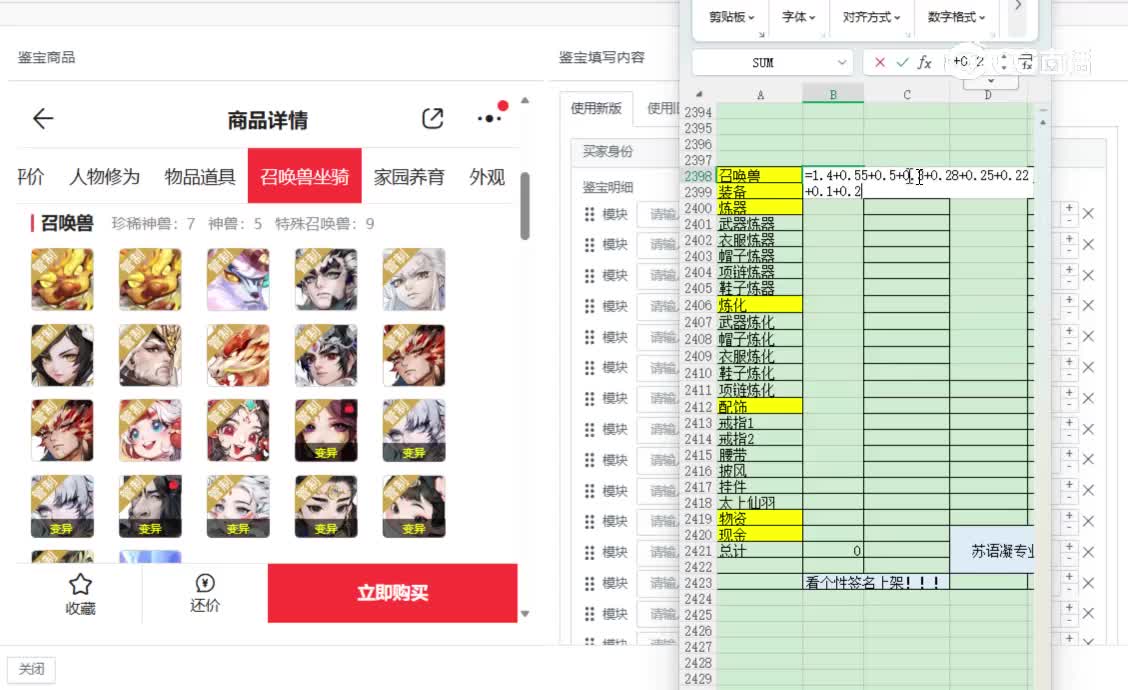The width and height of the screenshot is (1128, 690).
Task: Switch to the 物品道具 tab
Action: 200,177
